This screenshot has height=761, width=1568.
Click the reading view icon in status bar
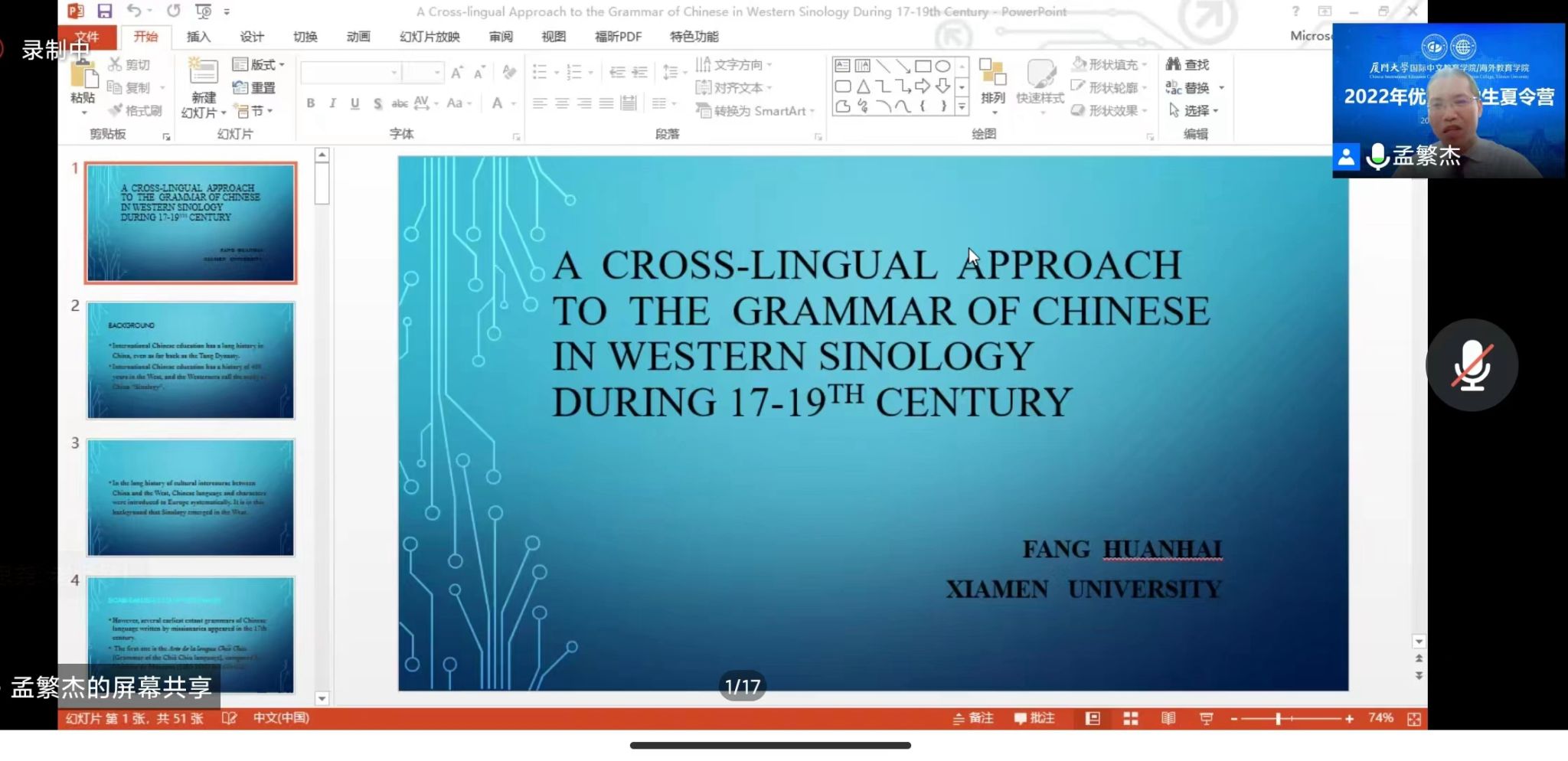[x=1168, y=718]
